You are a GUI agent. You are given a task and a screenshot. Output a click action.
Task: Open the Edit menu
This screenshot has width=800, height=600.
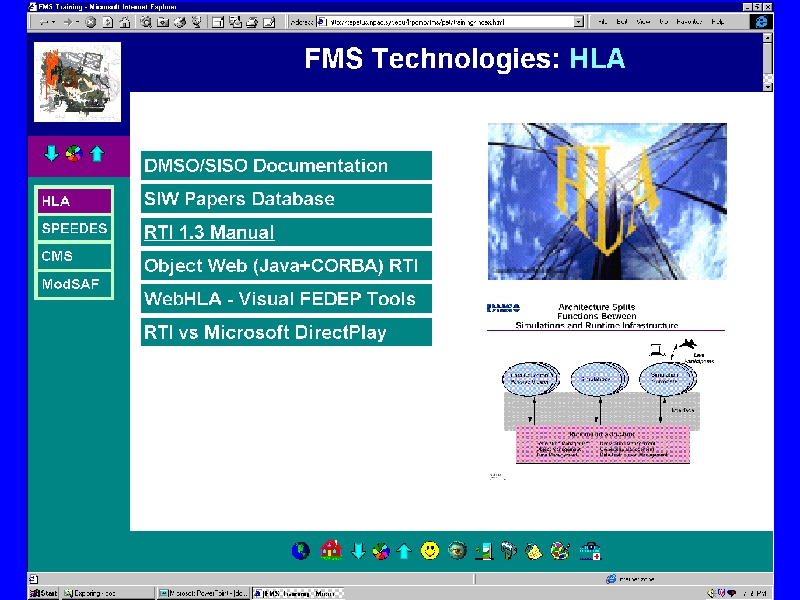point(621,22)
